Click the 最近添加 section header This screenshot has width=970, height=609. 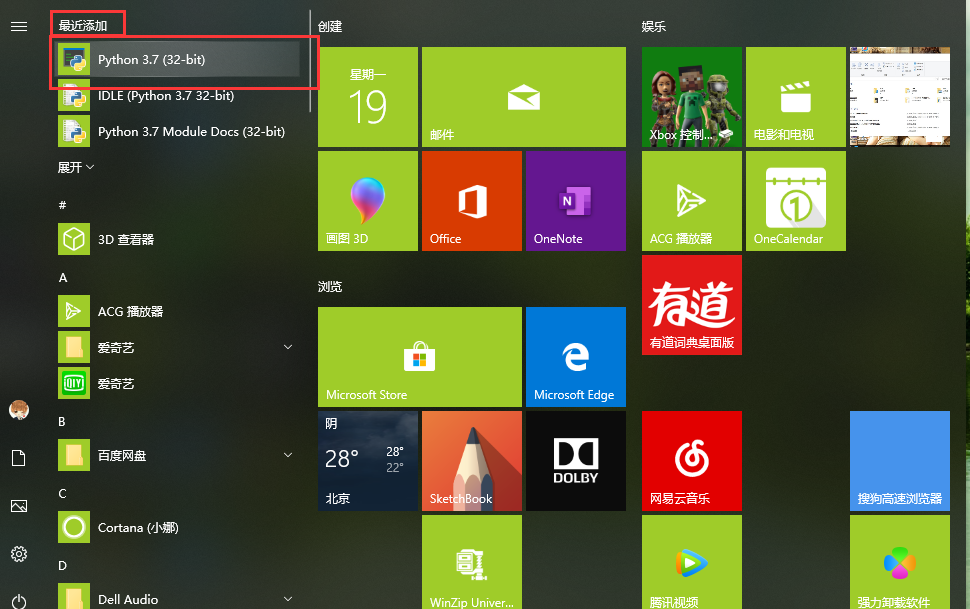pyautogui.click(x=83, y=26)
